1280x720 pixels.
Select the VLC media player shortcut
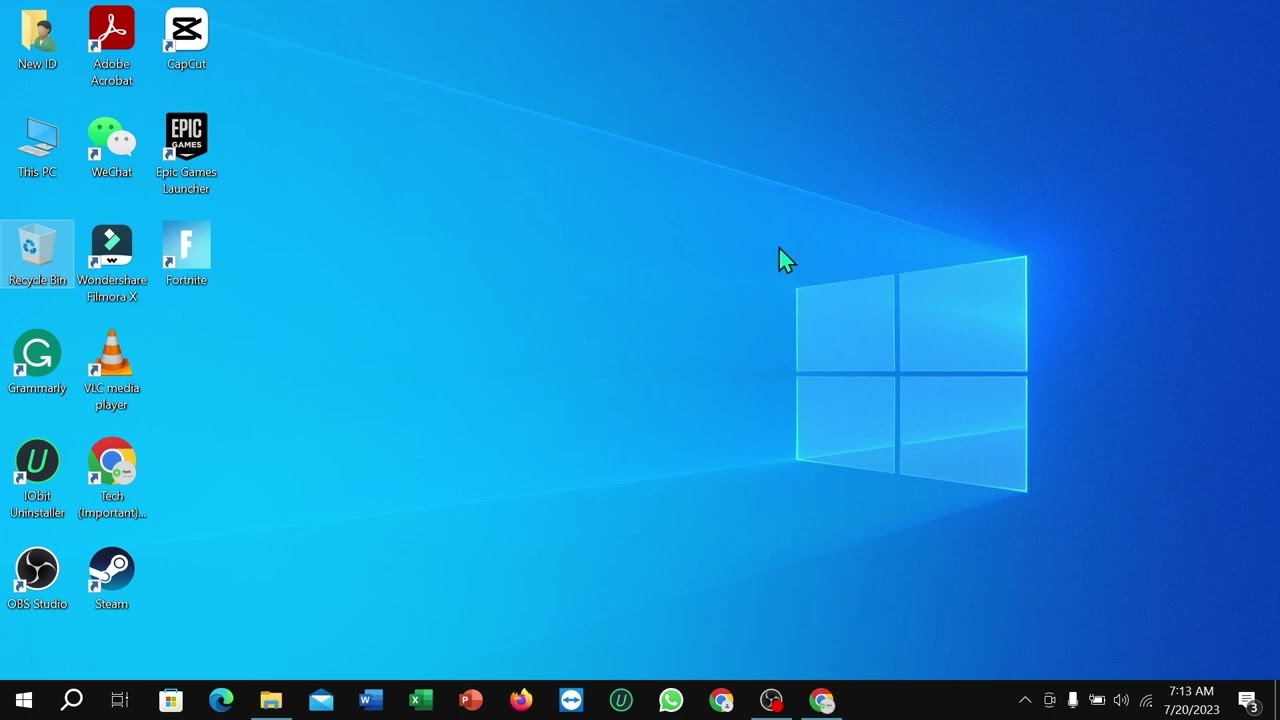111,371
